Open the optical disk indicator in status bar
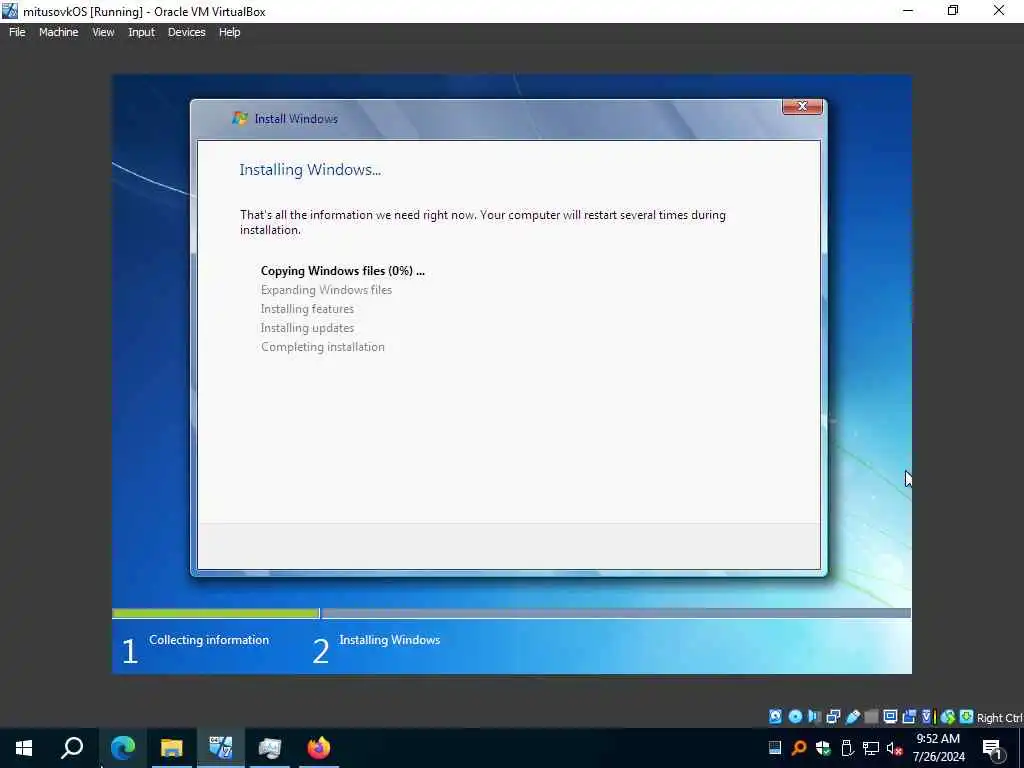 click(795, 716)
